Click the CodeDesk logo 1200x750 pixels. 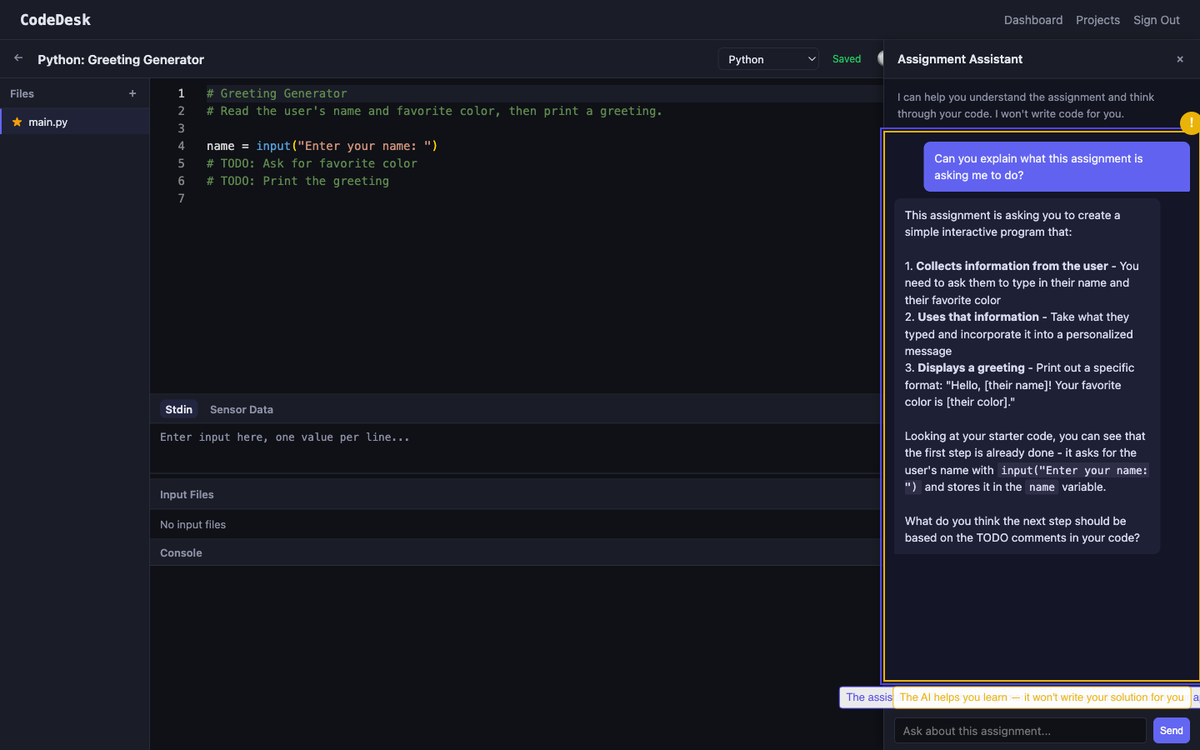tap(53, 20)
